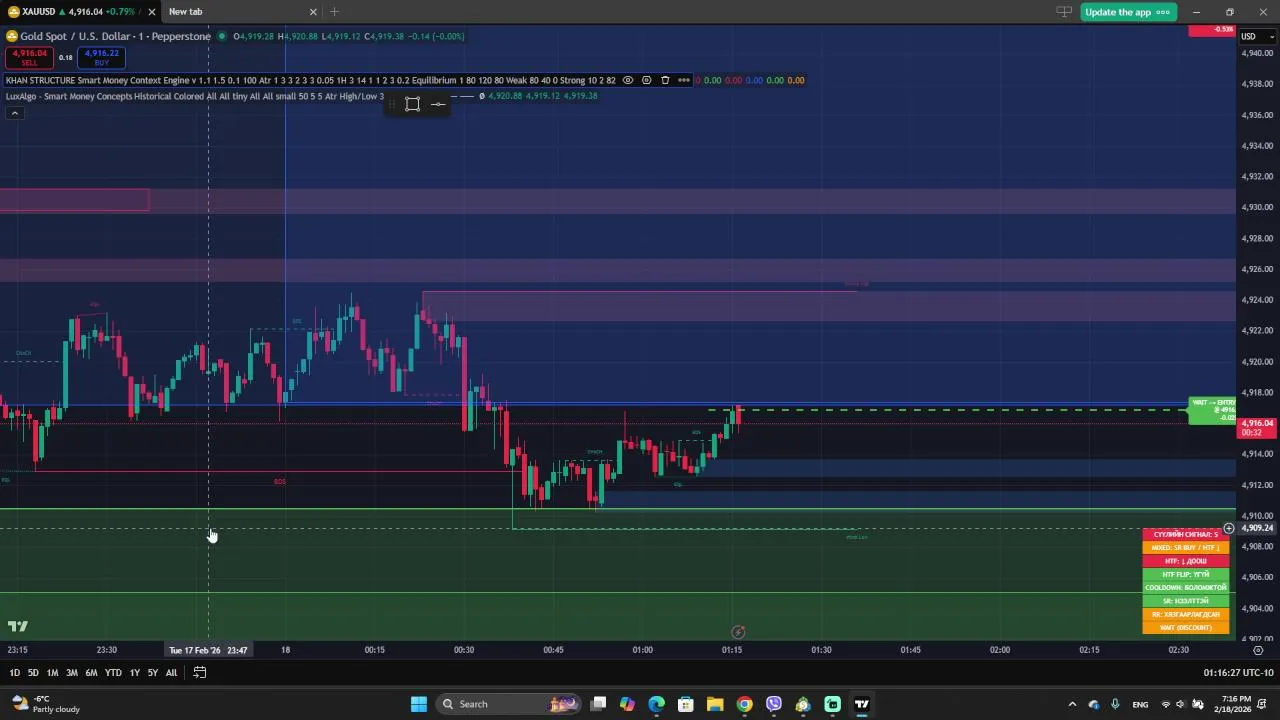This screenshot has width=1280, height=720.
Task: Select the rectangle tool in floating toolbar
Action: tap(412, 104)
